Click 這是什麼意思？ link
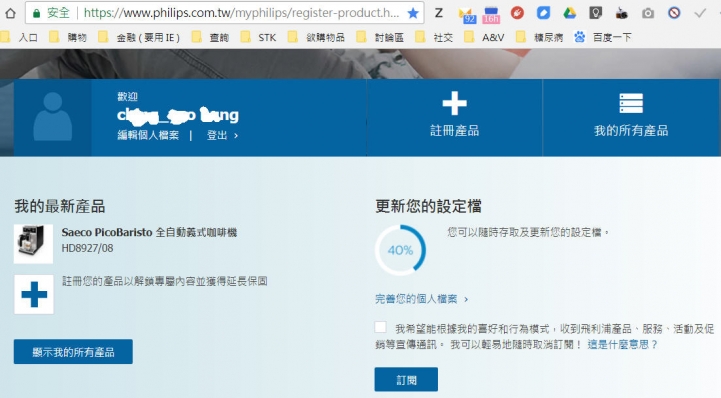Image resolution: width=721 pixels, height=398 pixels. click(622, 344)
